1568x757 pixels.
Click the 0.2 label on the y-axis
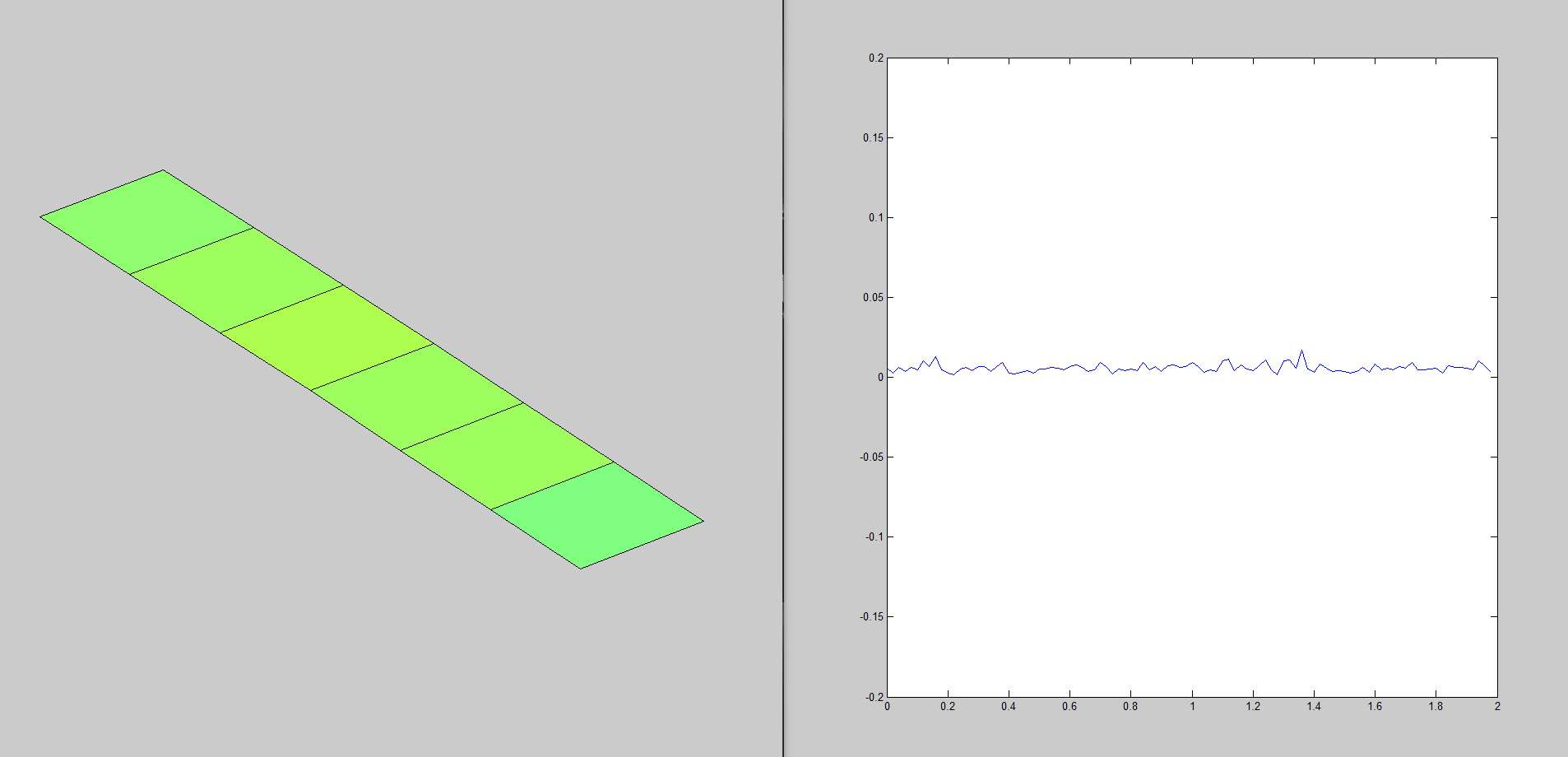[x=875, y=58]
